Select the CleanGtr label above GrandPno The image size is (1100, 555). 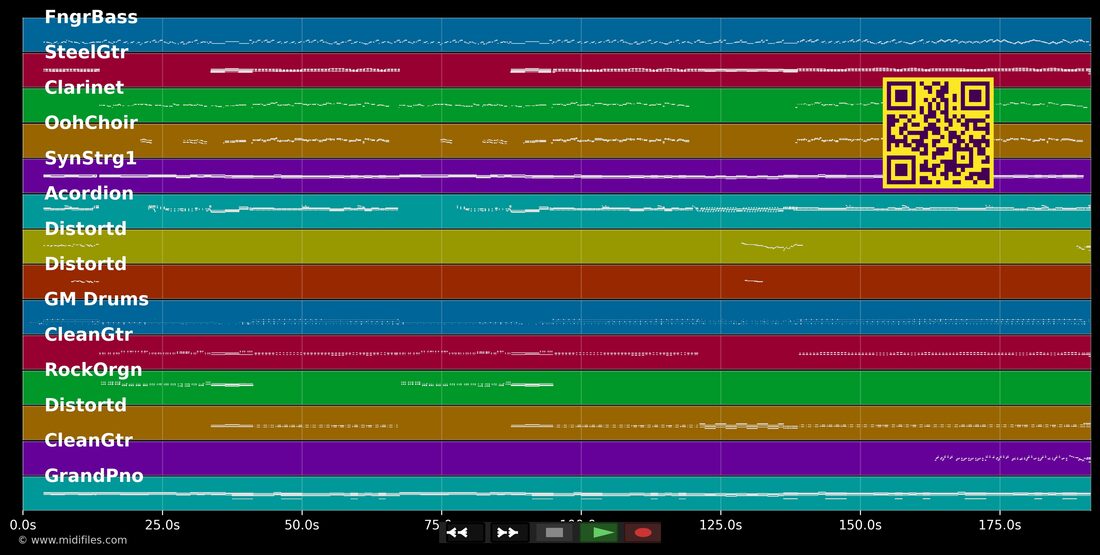88,440
